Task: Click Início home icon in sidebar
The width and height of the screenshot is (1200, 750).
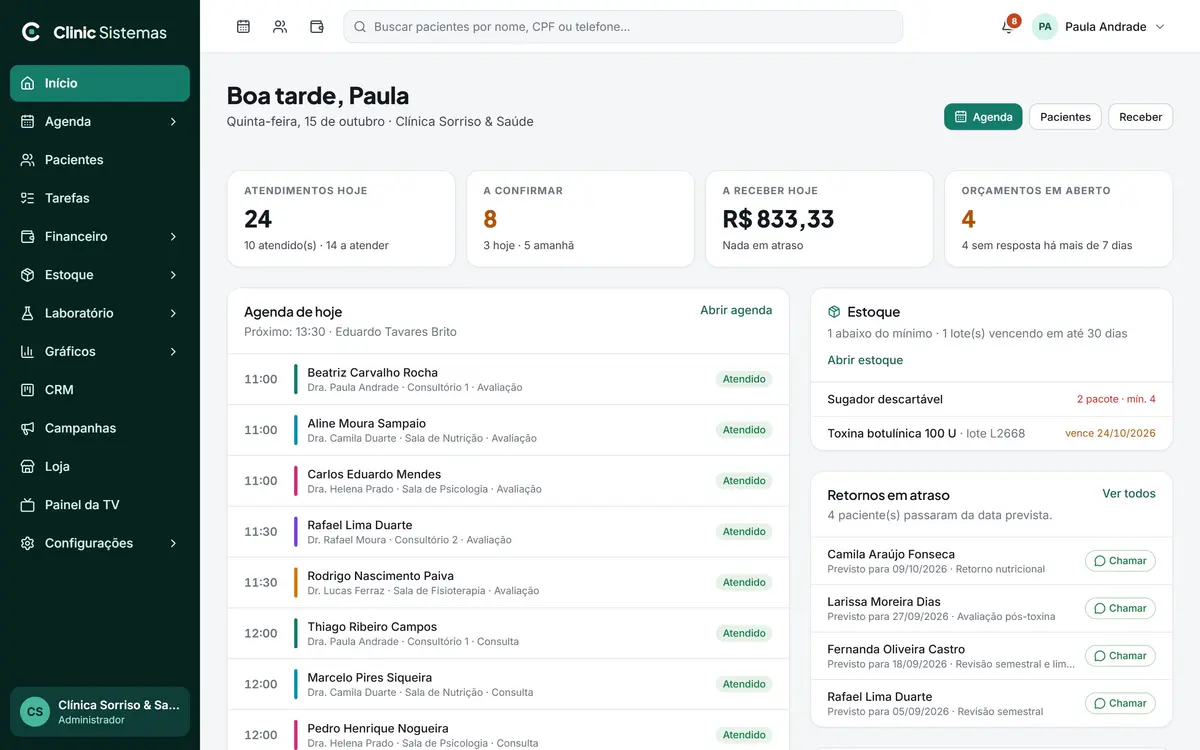Action: point(28,83)
